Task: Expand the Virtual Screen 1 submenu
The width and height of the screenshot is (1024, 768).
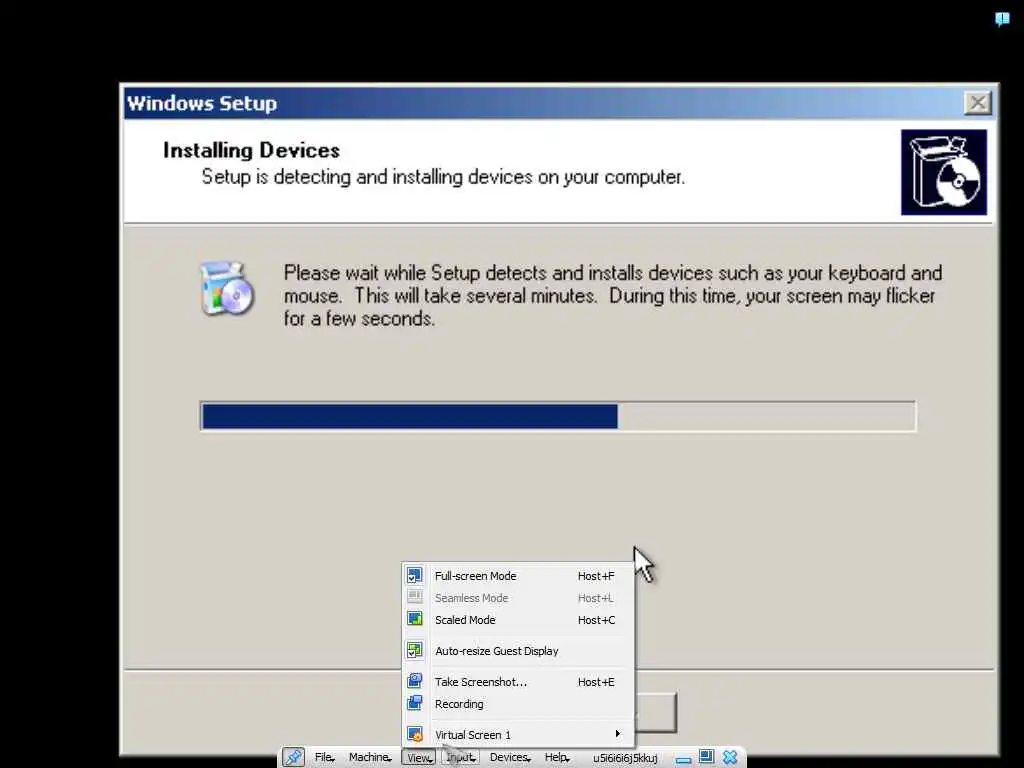Action: click(x=518, y=735)
